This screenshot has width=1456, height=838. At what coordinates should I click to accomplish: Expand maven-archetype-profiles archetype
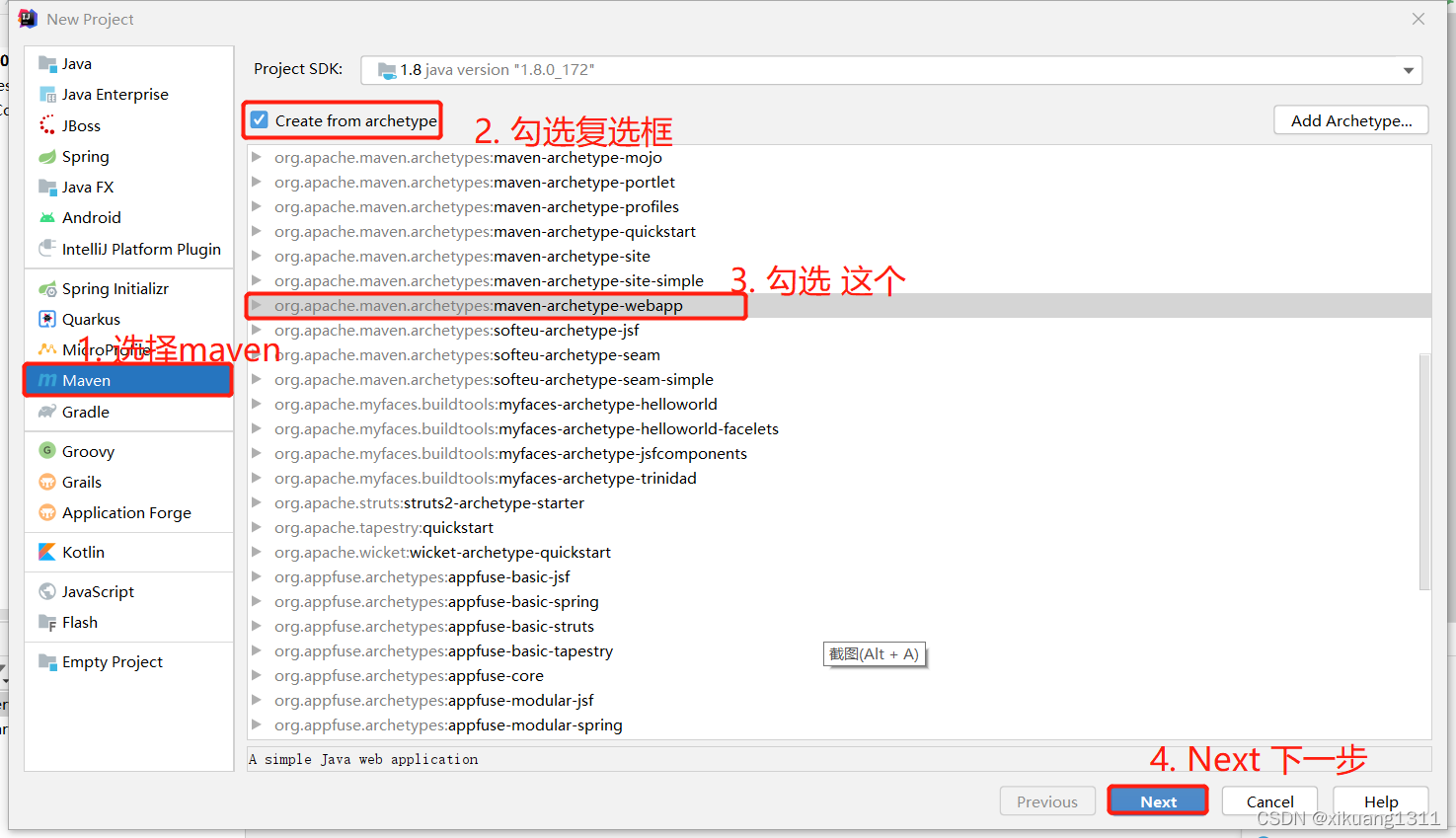[x=257, y=206]
